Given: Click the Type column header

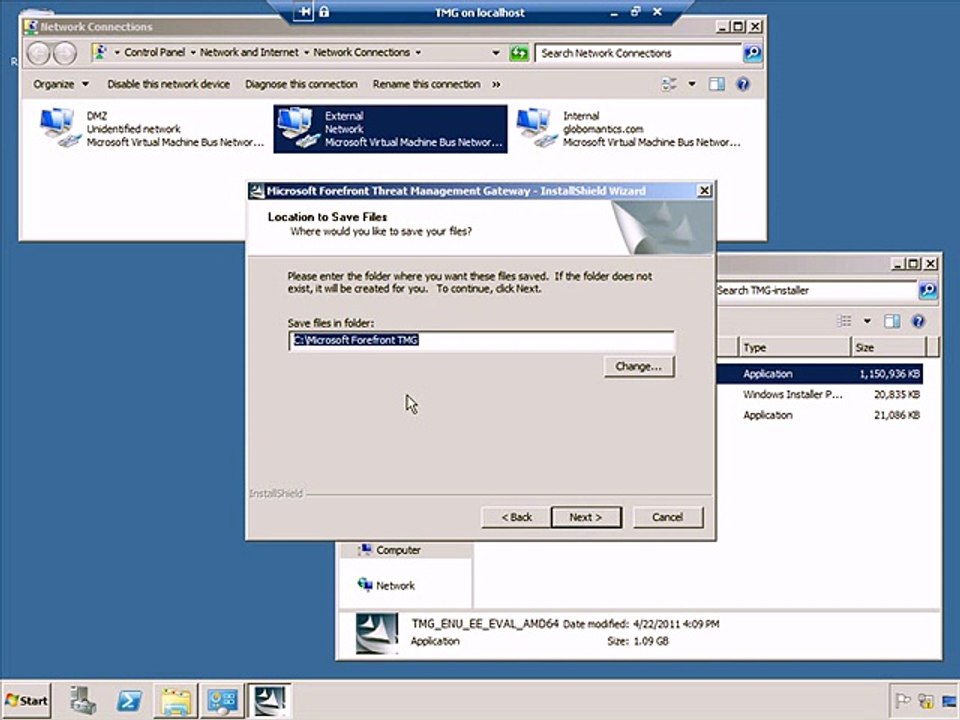Looking at the screenshot, I should pos(794,347).
